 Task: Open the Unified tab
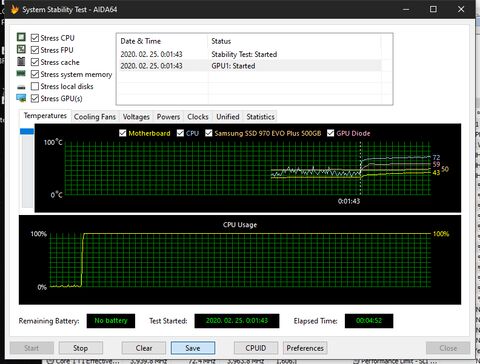(x=228, y=117)
